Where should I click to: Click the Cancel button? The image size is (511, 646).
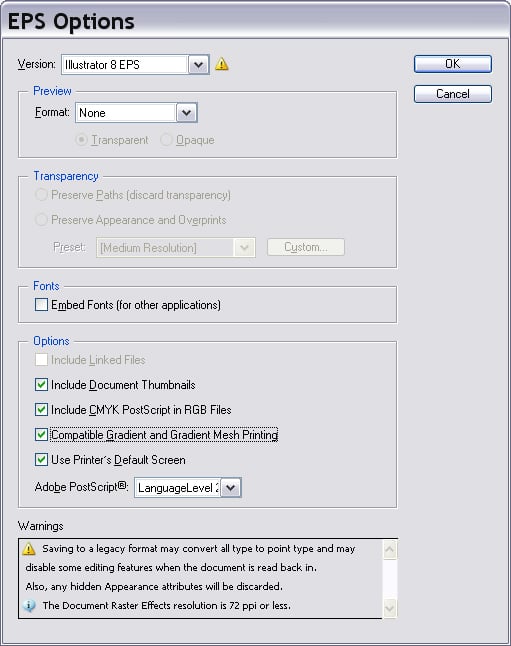(x=452, y=94)
